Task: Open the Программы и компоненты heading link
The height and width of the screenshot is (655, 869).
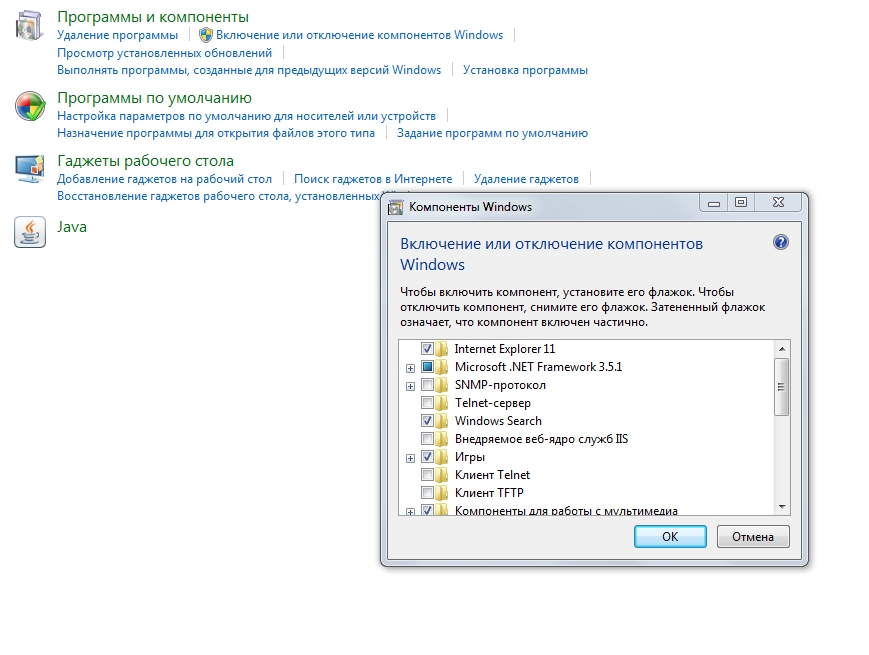Action: coord(153,17)
